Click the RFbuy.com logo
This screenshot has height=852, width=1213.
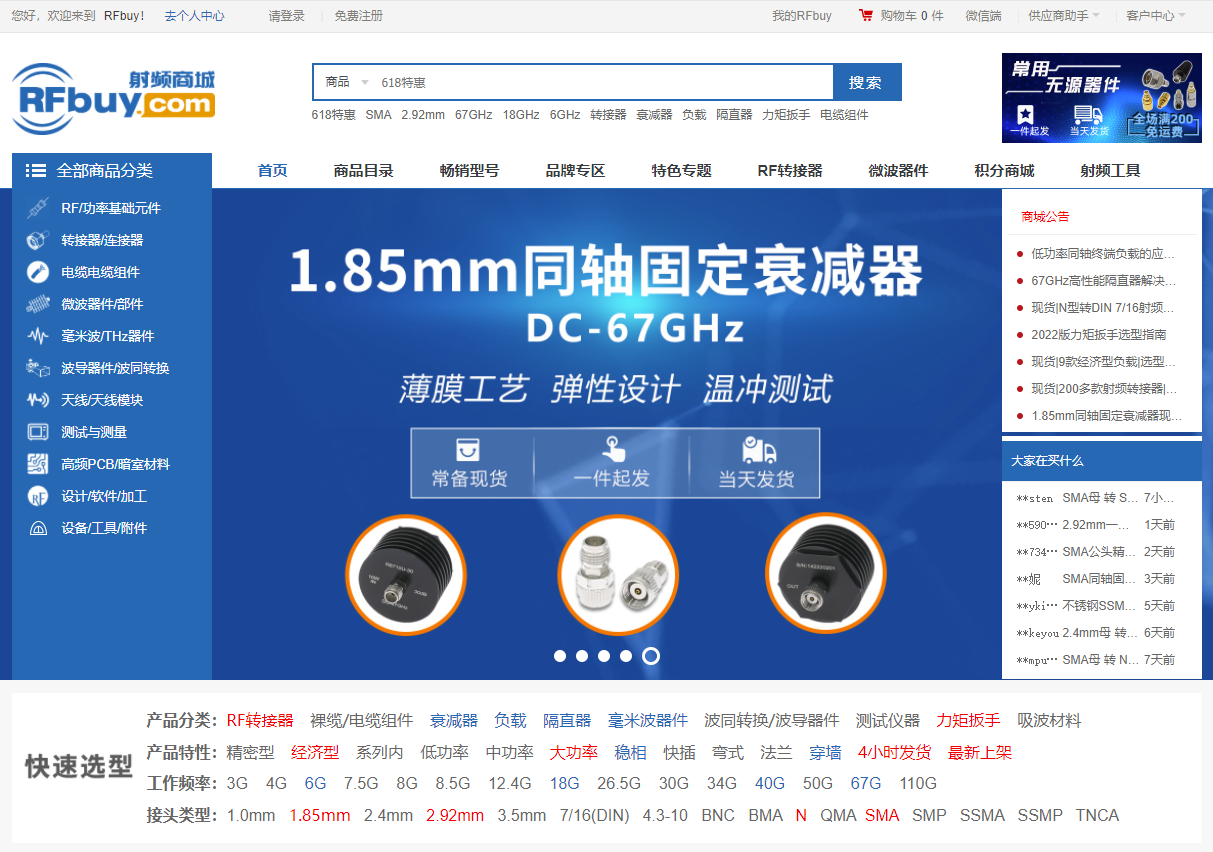click(x=113, y=99)
